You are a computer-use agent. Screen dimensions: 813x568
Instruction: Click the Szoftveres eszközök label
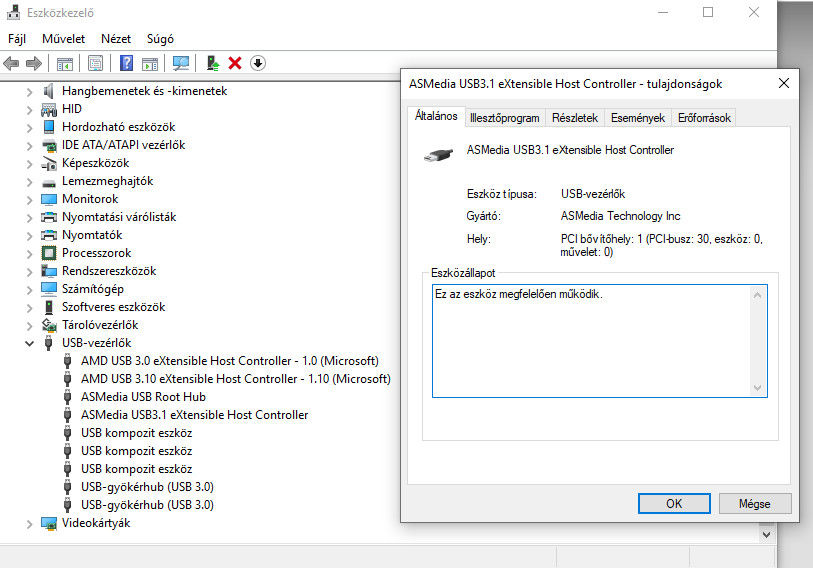coord(114,307)
